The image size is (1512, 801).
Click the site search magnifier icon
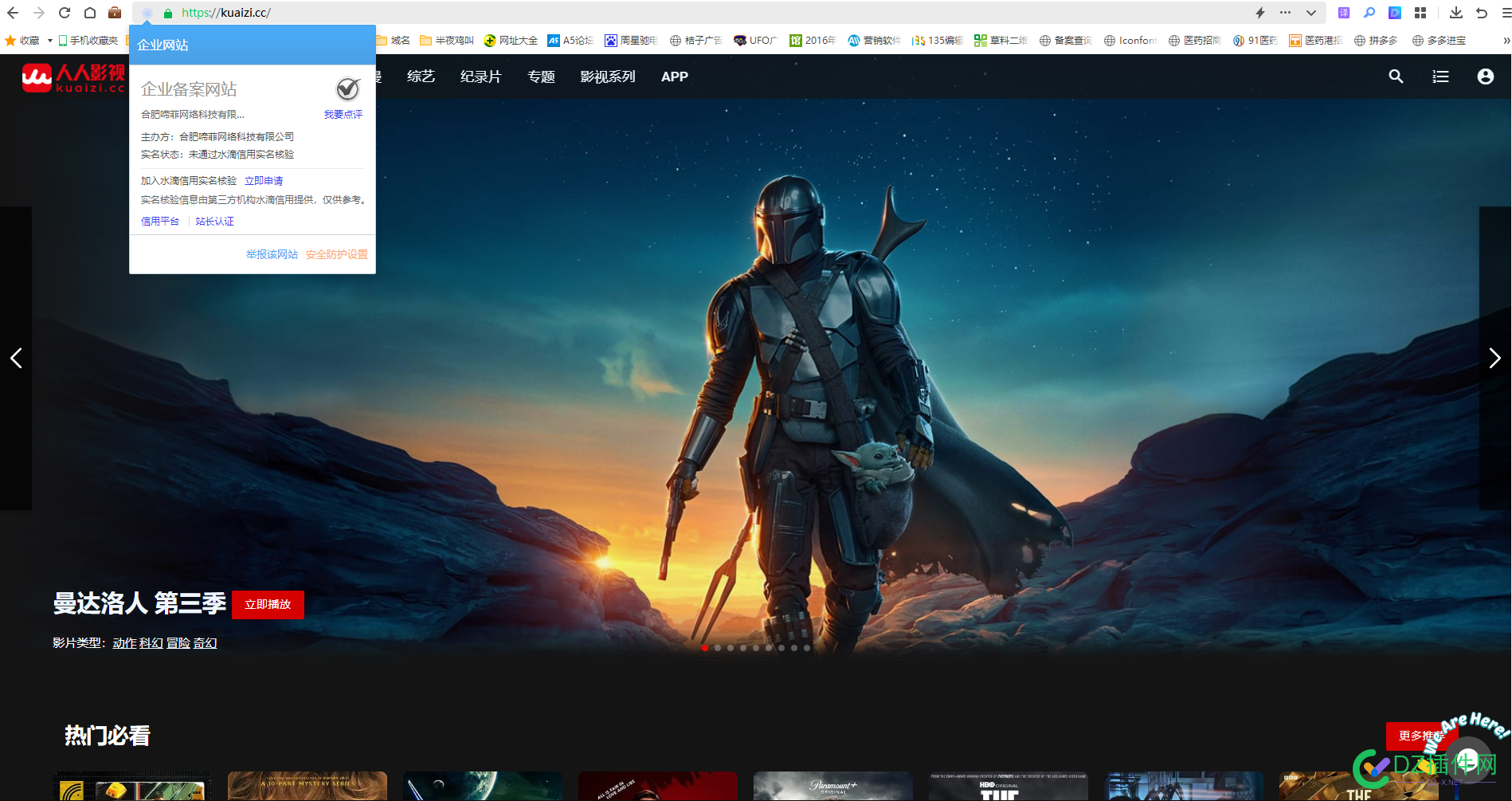pyautogui.click(x=1396, y=77)
